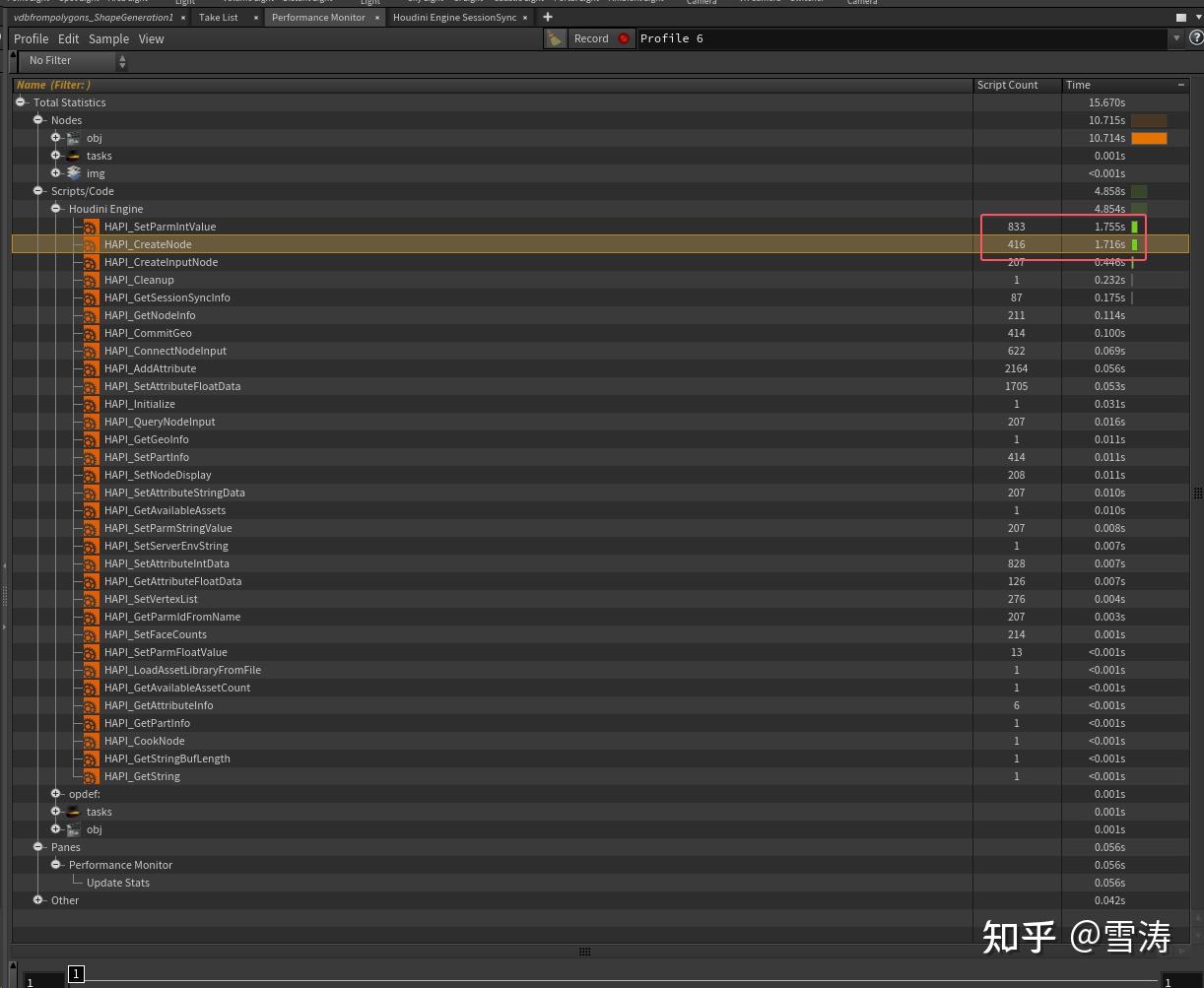Switch to the Houdini Engine SessionSync tab

coord(454,17)
